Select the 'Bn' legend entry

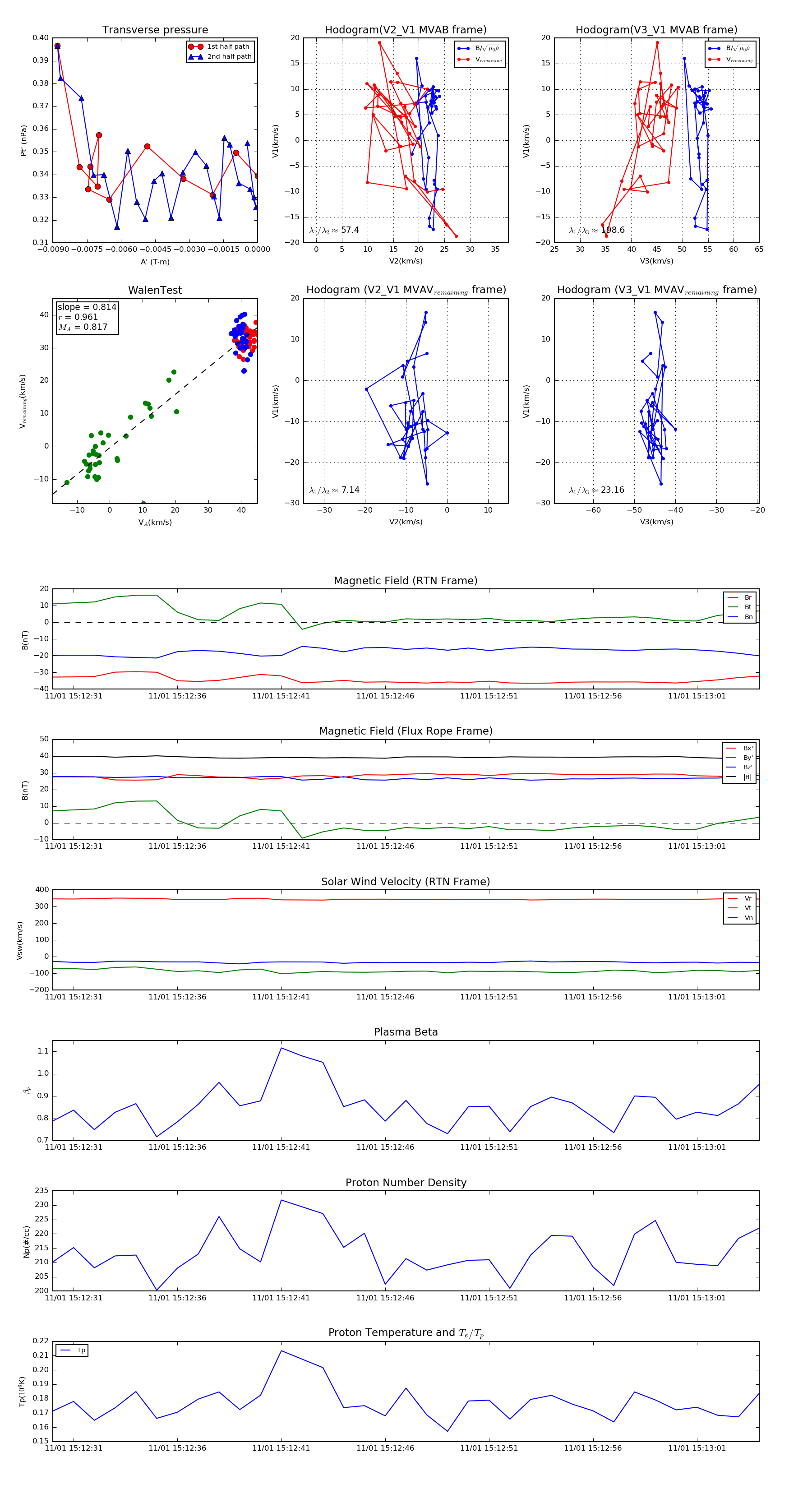[740, 617]
